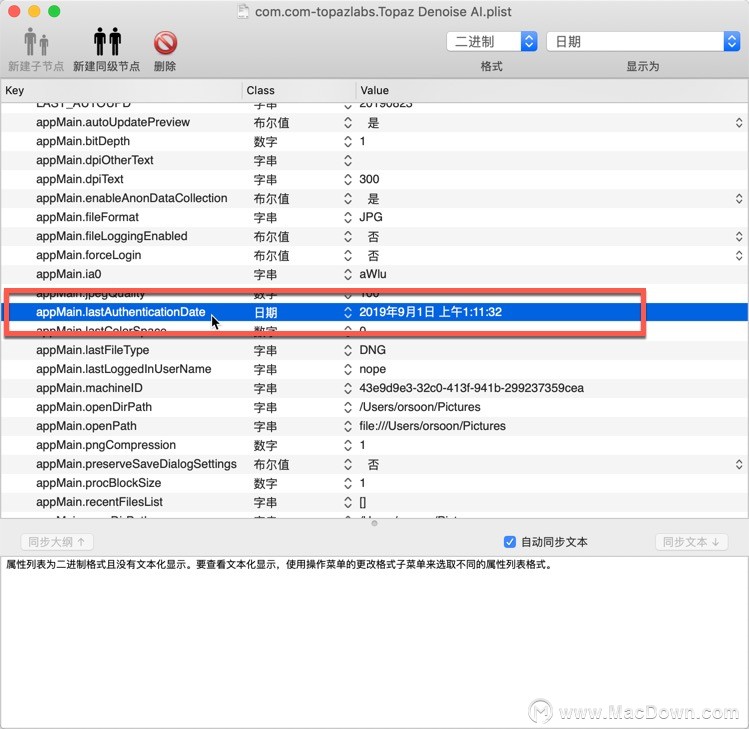Click the New Child node toolbar icon
Image resolution: width=749 pixels, height=729 pixels.
[36, 42]
